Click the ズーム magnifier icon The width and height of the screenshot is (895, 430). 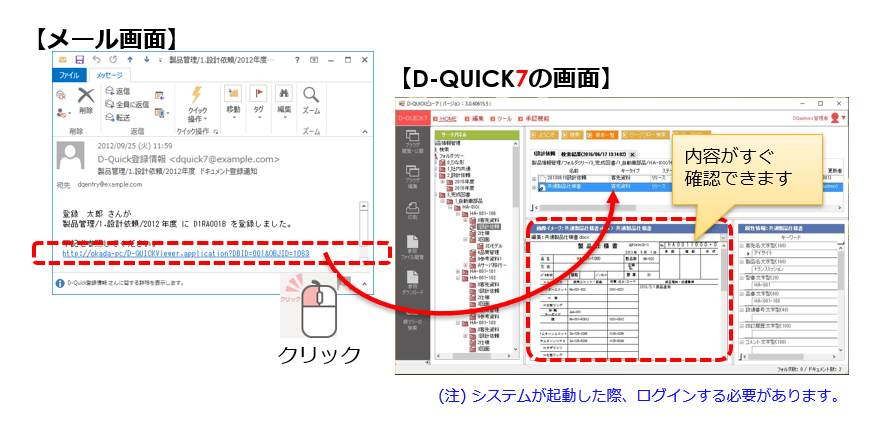[311, 101]
